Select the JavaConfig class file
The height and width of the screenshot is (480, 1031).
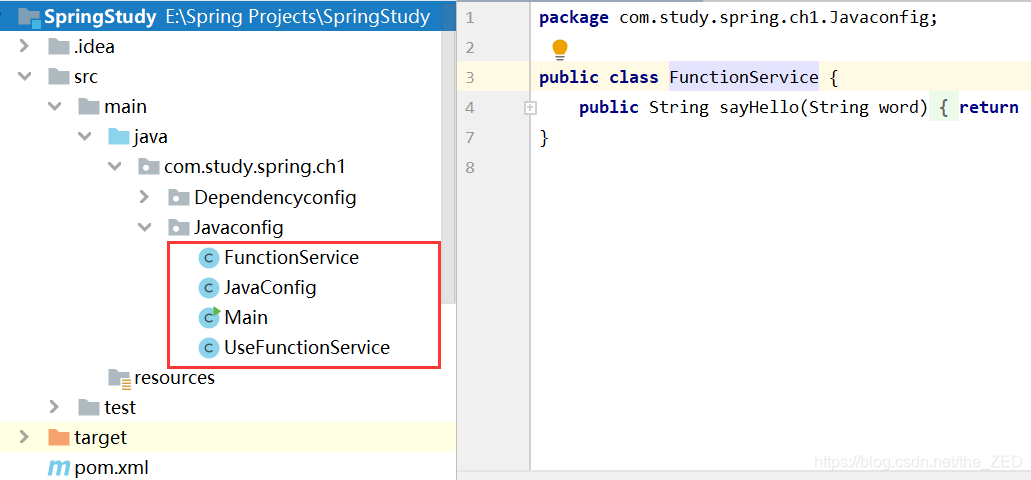pyautogui.click(x=270, y=287)
